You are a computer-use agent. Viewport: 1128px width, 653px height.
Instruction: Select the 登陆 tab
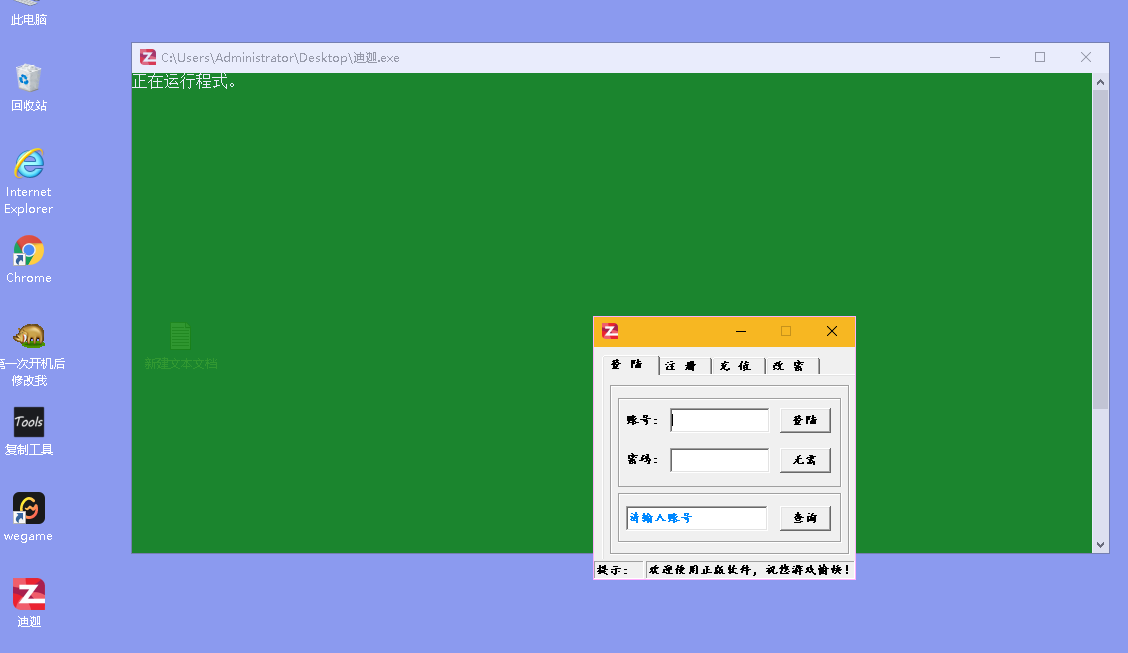click(630, 365)
